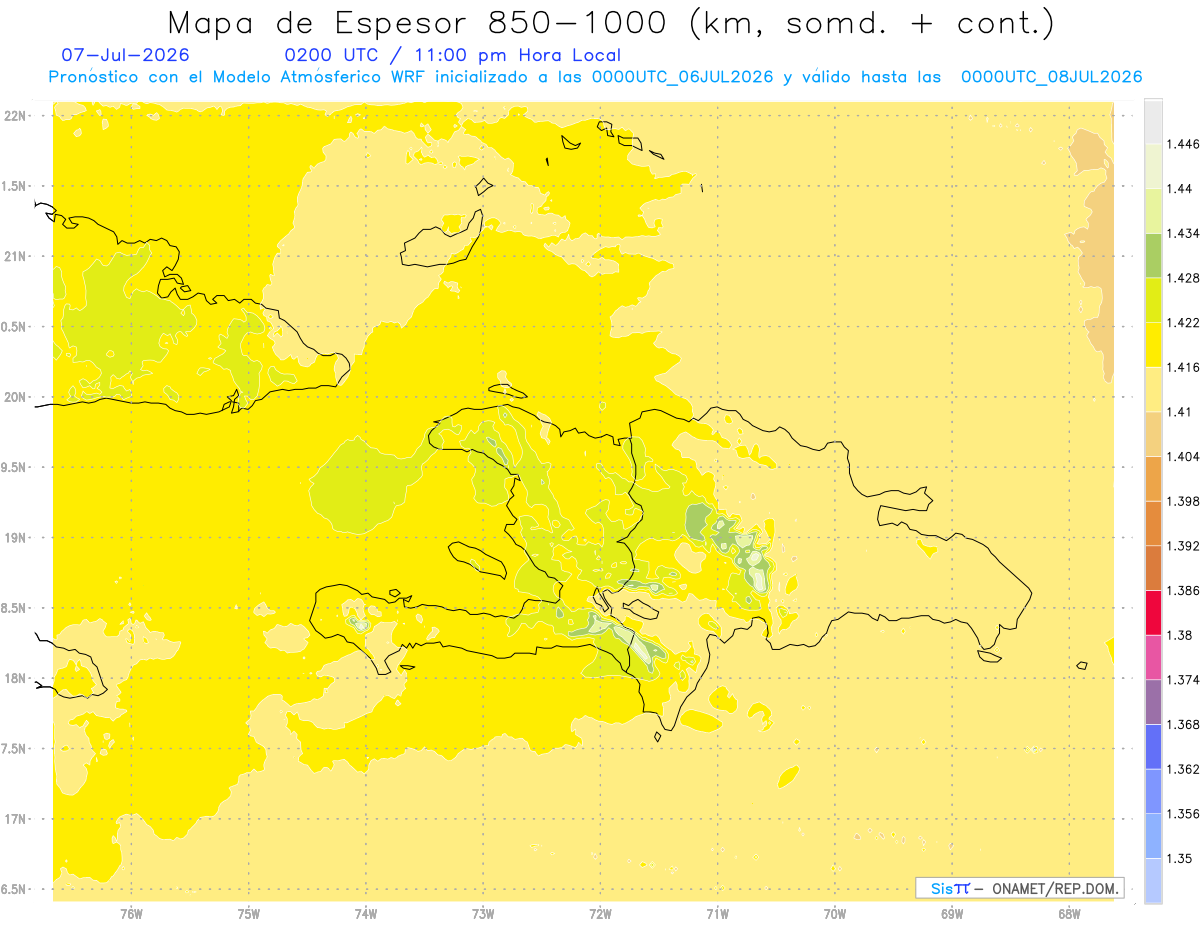Pick the green legend swatch between 1.428 and 1.434
1200x927 pixels.
pyautogui.click(x=1153, y=255)
